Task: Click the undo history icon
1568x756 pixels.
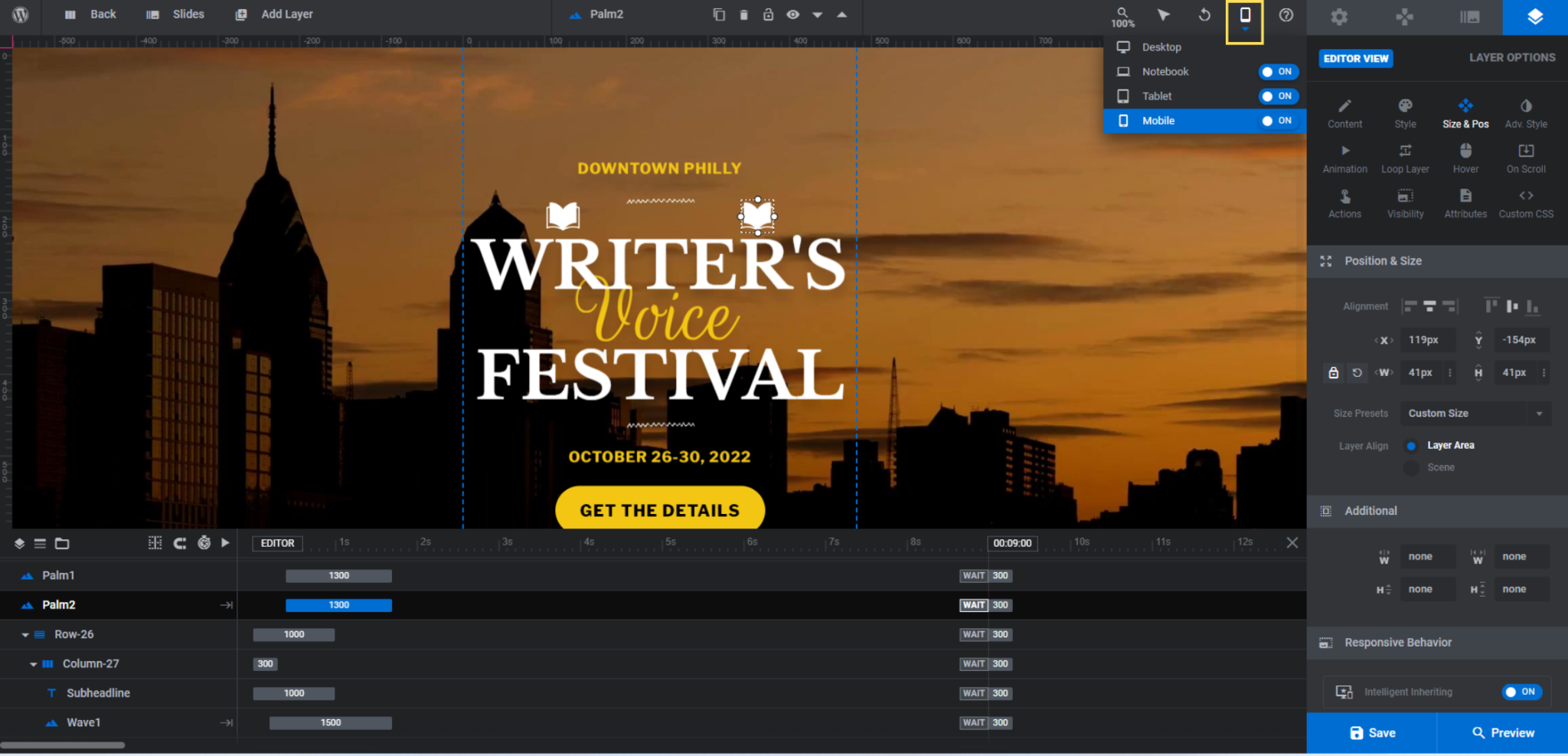Action: [x=1204, y=15]
